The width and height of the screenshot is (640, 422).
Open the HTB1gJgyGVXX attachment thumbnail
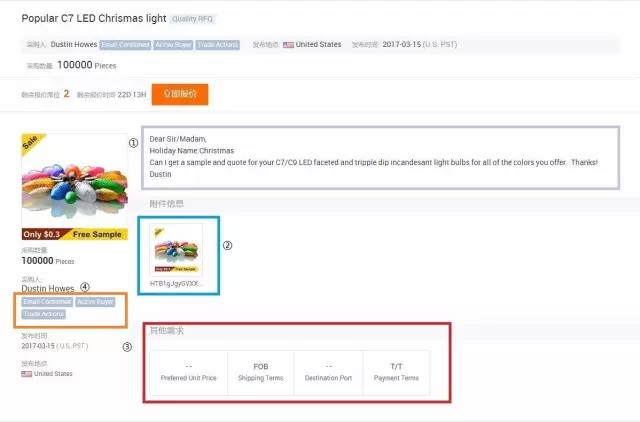click(176, 250)
